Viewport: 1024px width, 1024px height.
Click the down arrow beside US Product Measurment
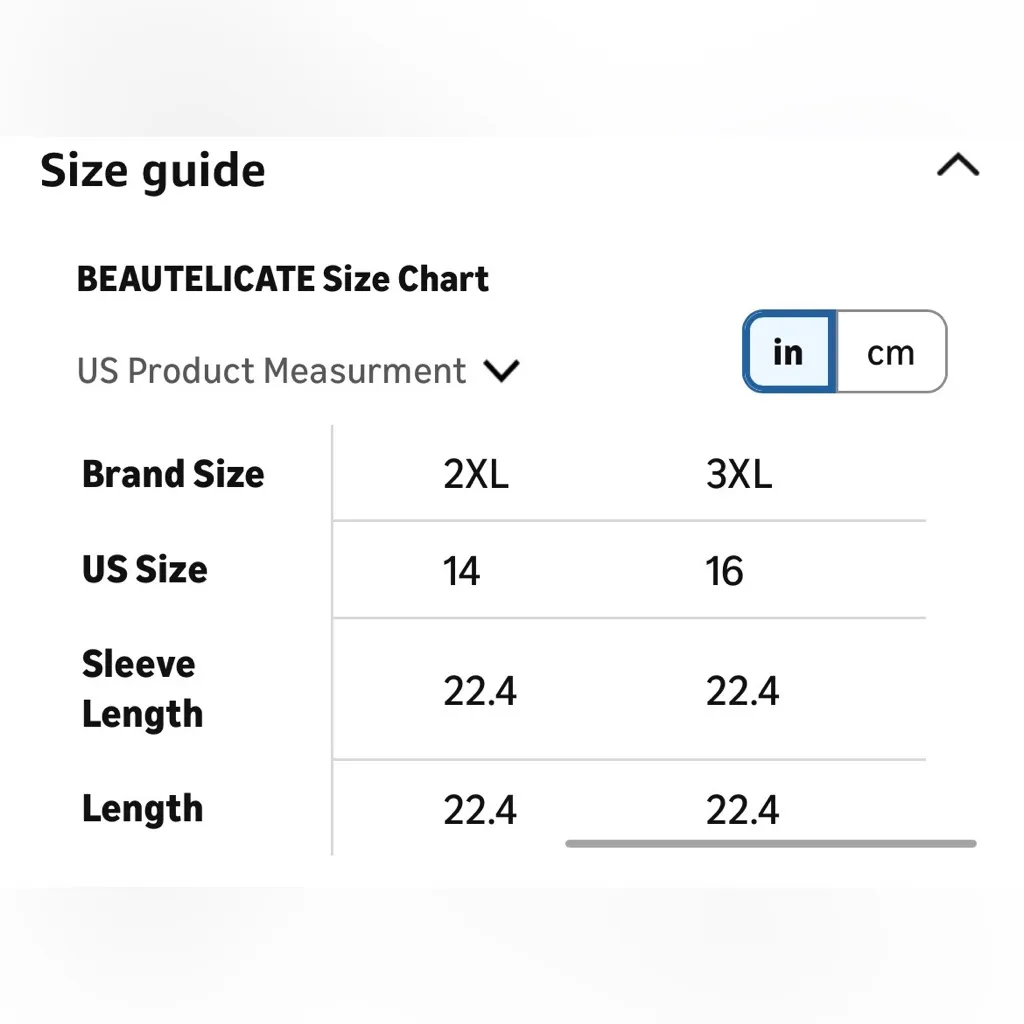click(x=501, y=371)
